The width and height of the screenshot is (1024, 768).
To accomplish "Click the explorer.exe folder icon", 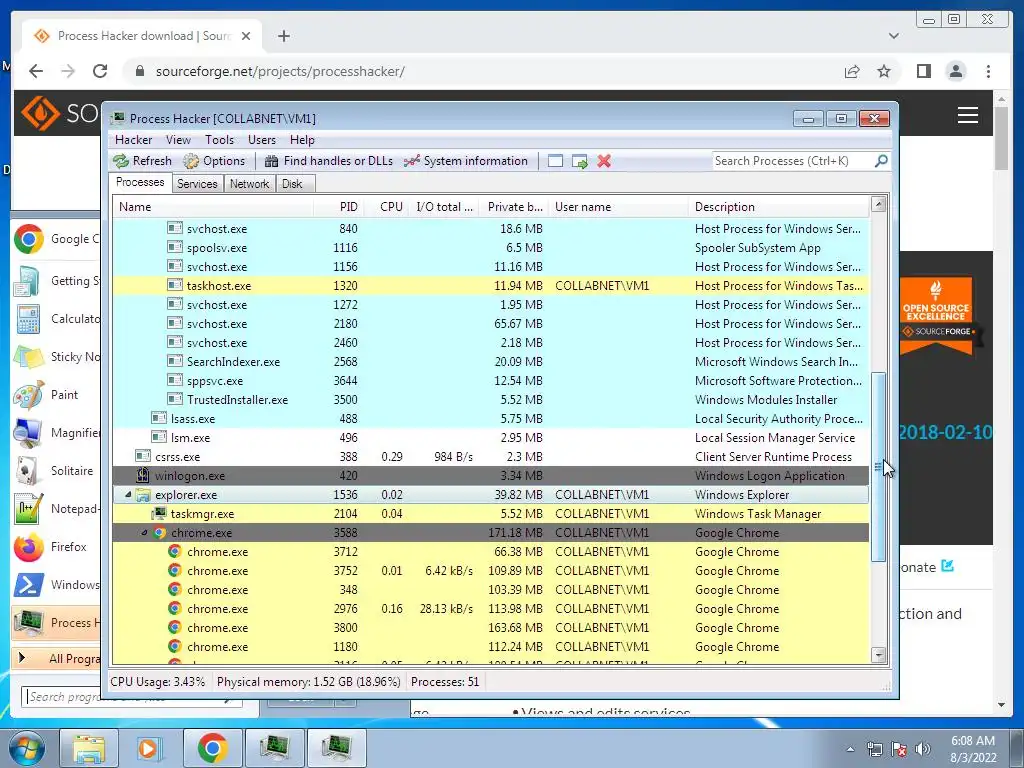I will coord(142,495).
